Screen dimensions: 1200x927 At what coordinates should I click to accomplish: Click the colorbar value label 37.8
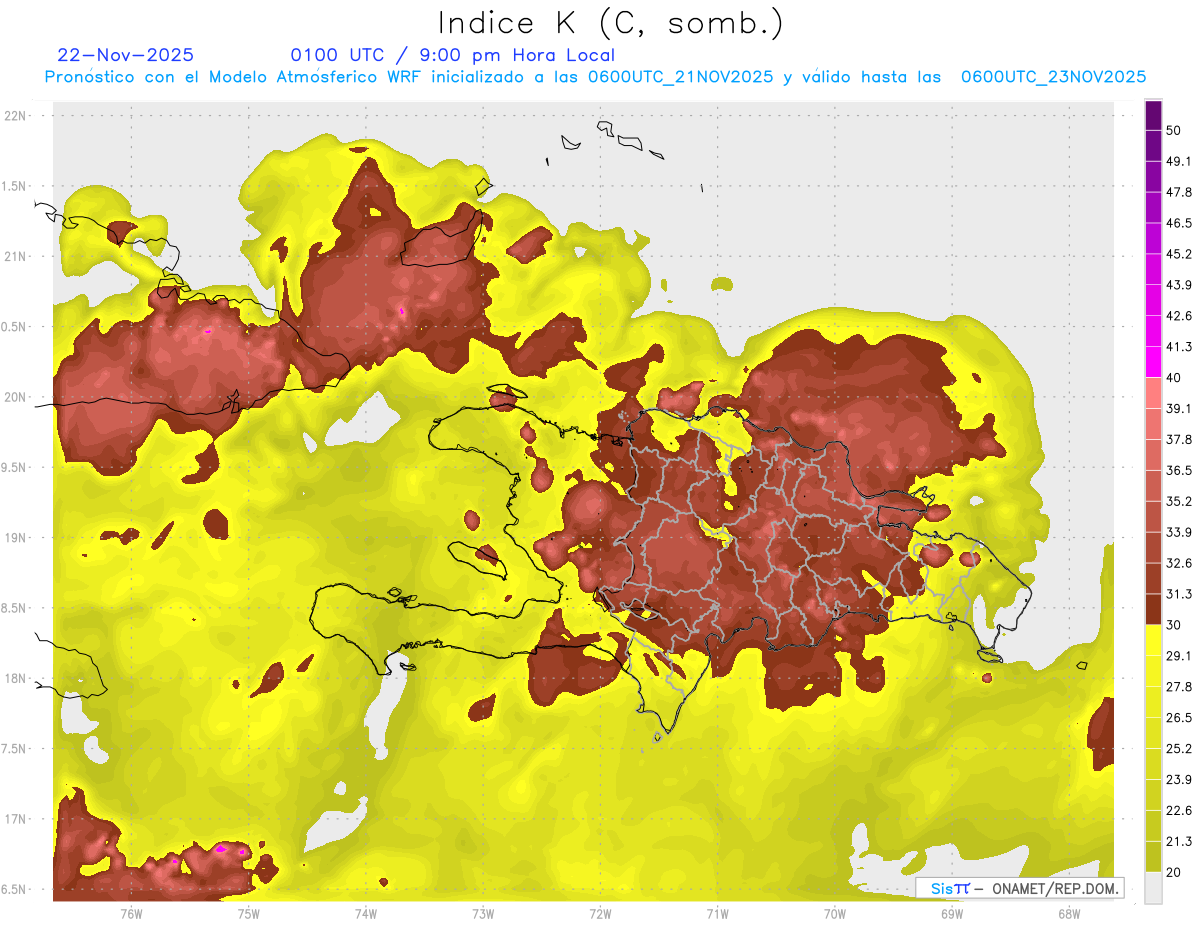[x=1179, y=439]
